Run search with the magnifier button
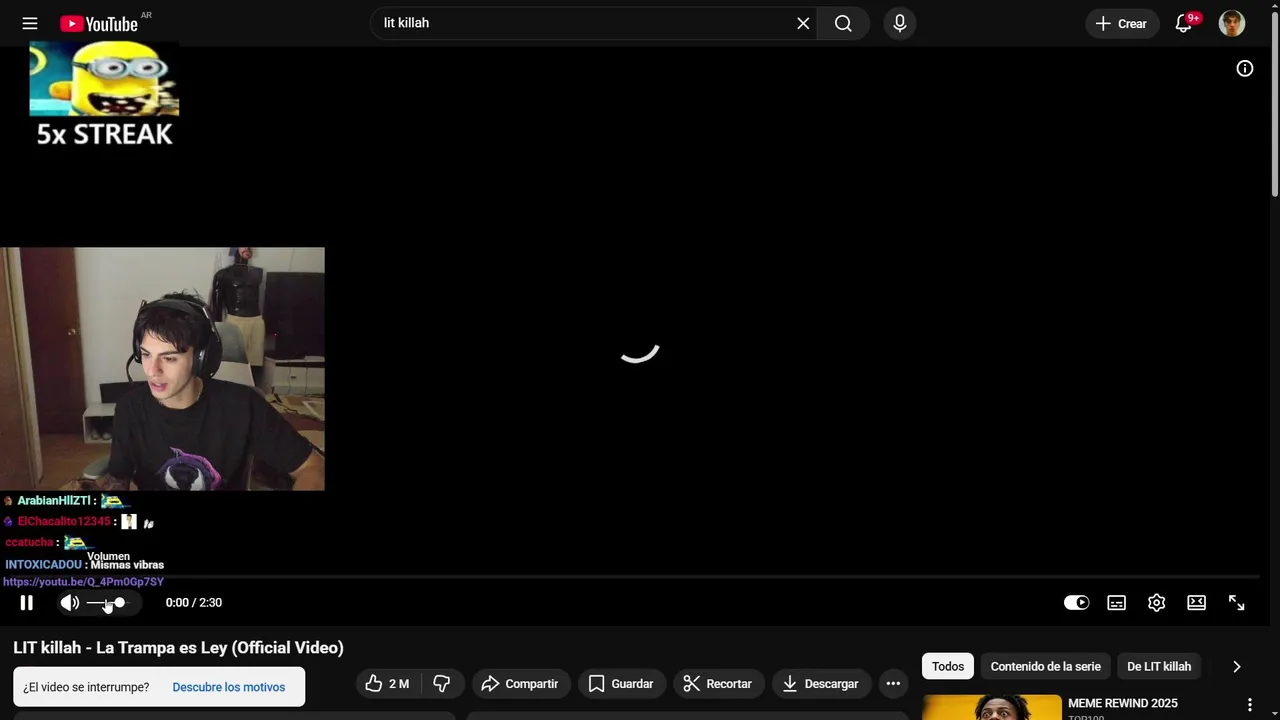This screenshot has height=720, width=1280. [x=843, y=23]
